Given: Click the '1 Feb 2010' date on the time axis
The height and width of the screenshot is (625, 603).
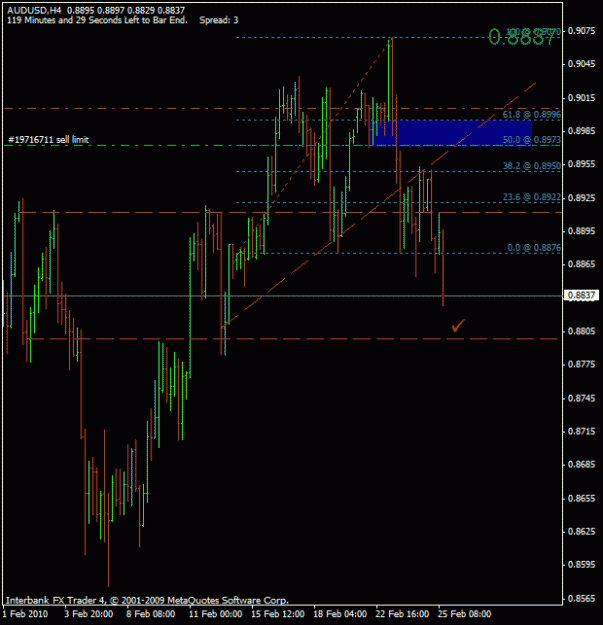Looking at the screenshot, I should (25, 613).
